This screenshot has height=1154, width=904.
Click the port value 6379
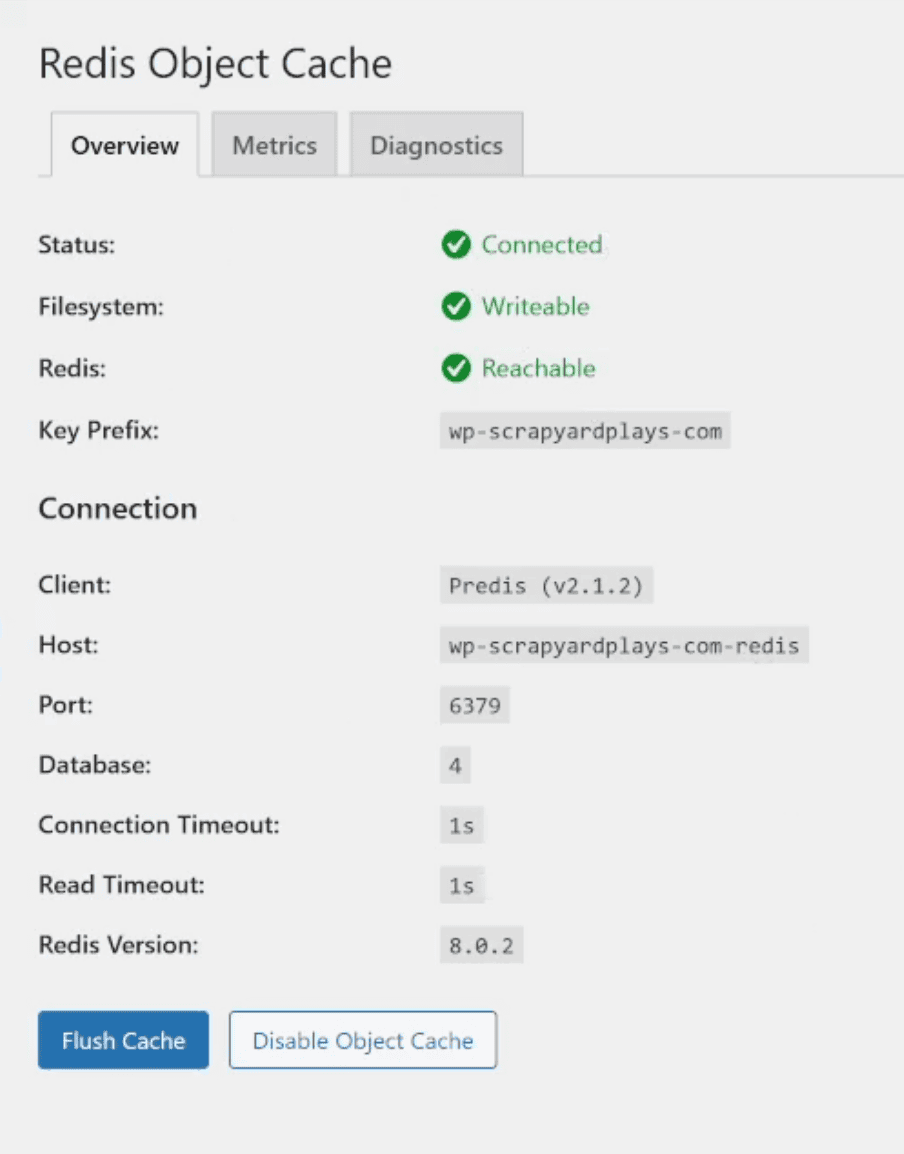(x=474, y=705)
